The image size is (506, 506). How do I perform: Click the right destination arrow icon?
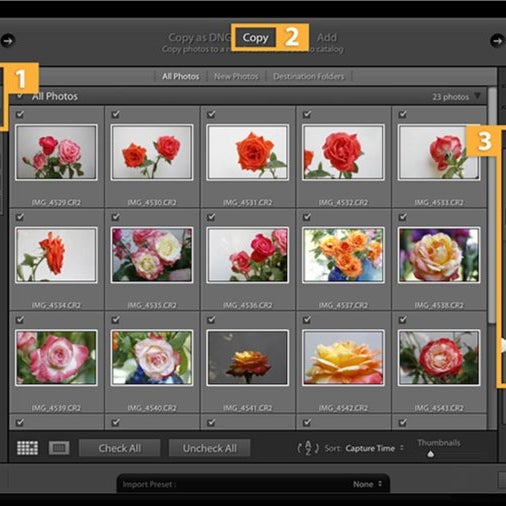[x=497, y=41]
